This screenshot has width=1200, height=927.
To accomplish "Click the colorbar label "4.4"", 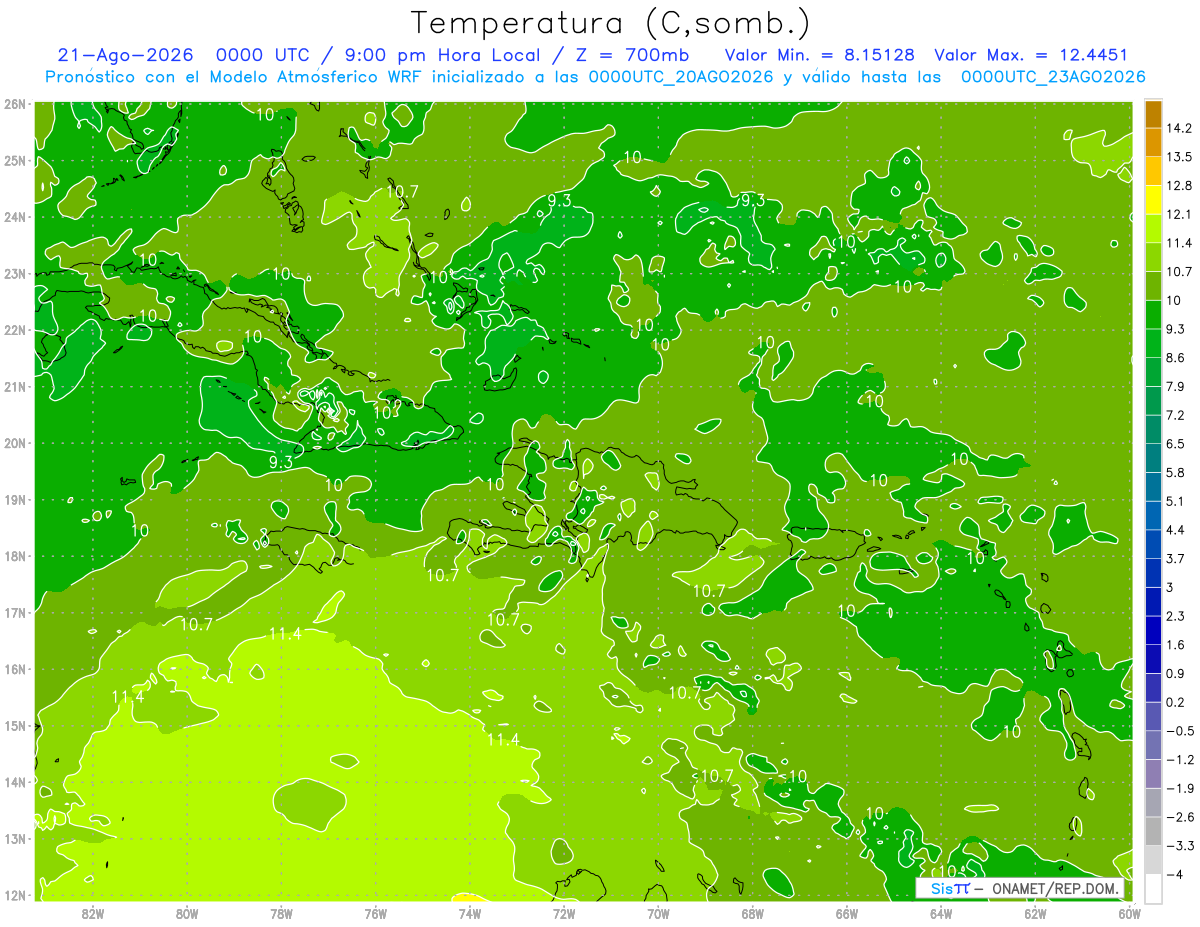I will tap(1175, 530).
